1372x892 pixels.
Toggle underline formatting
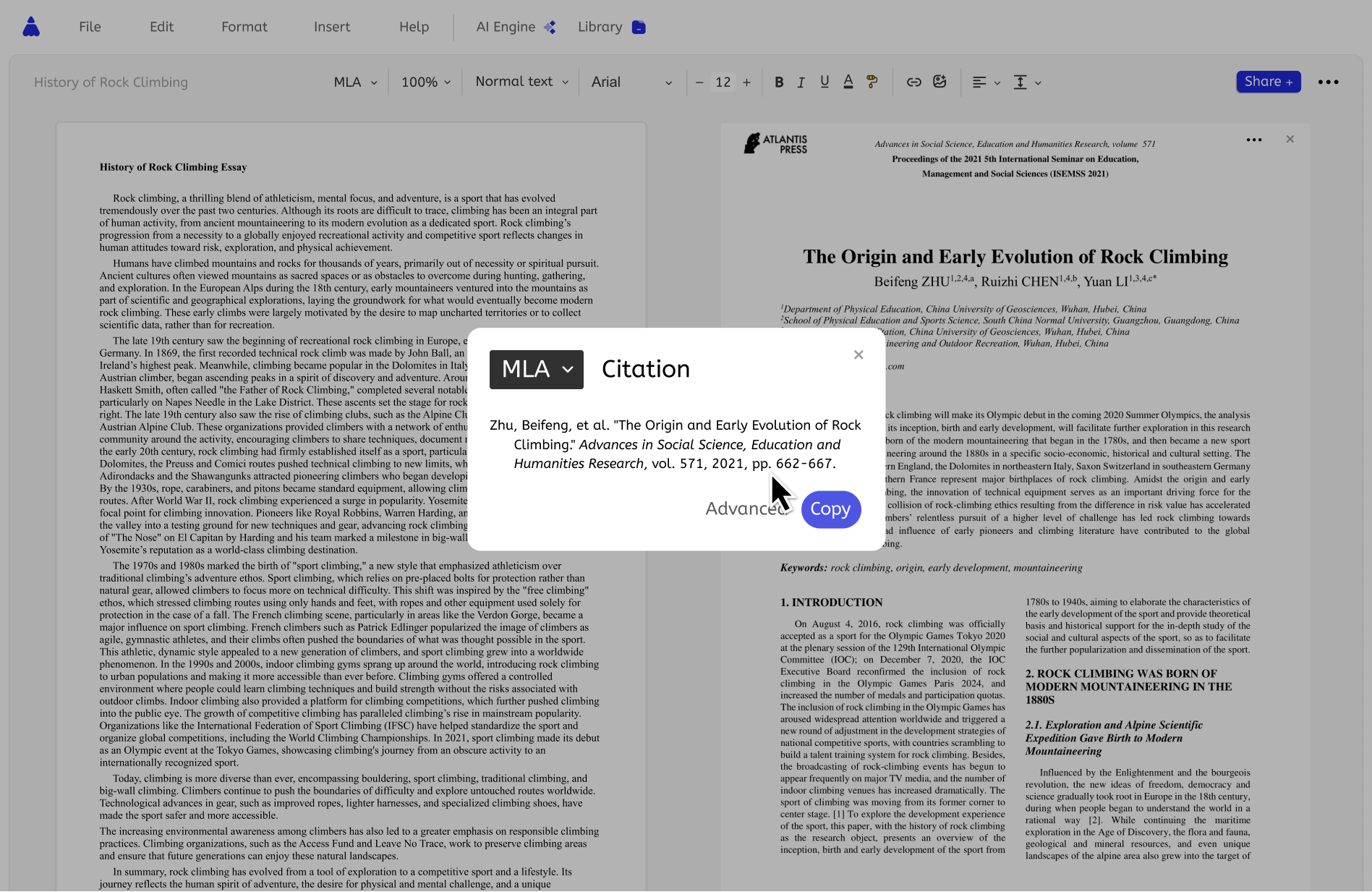825,82
